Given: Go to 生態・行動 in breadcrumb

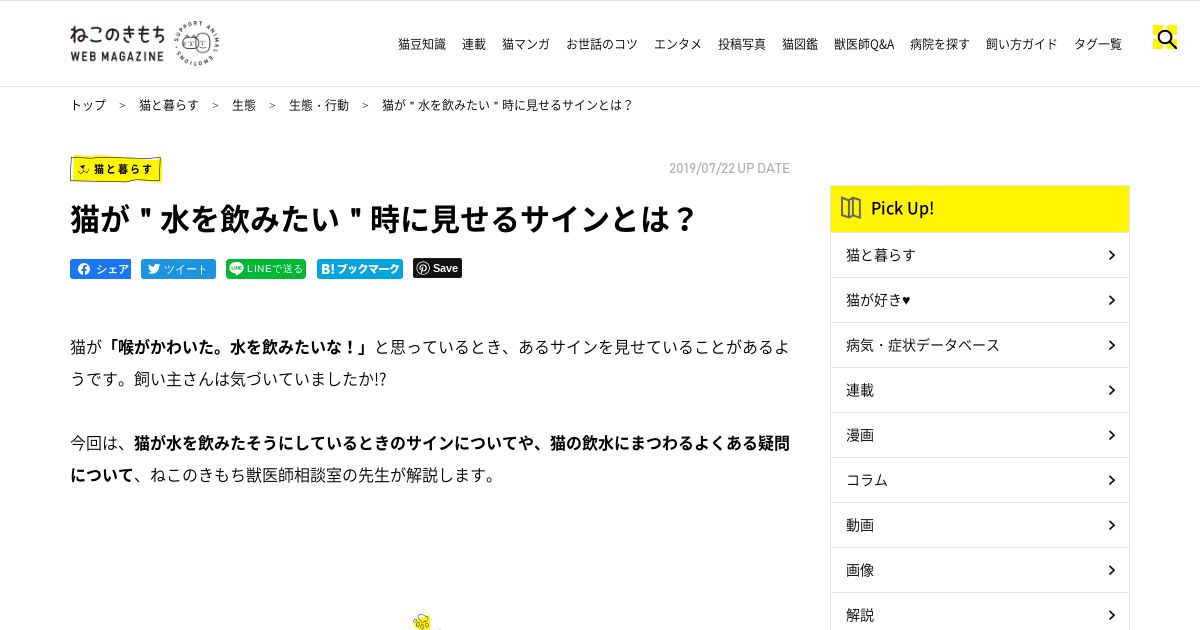Looking at the screenshot, I should pyautogui.click(x=319, y=105).
